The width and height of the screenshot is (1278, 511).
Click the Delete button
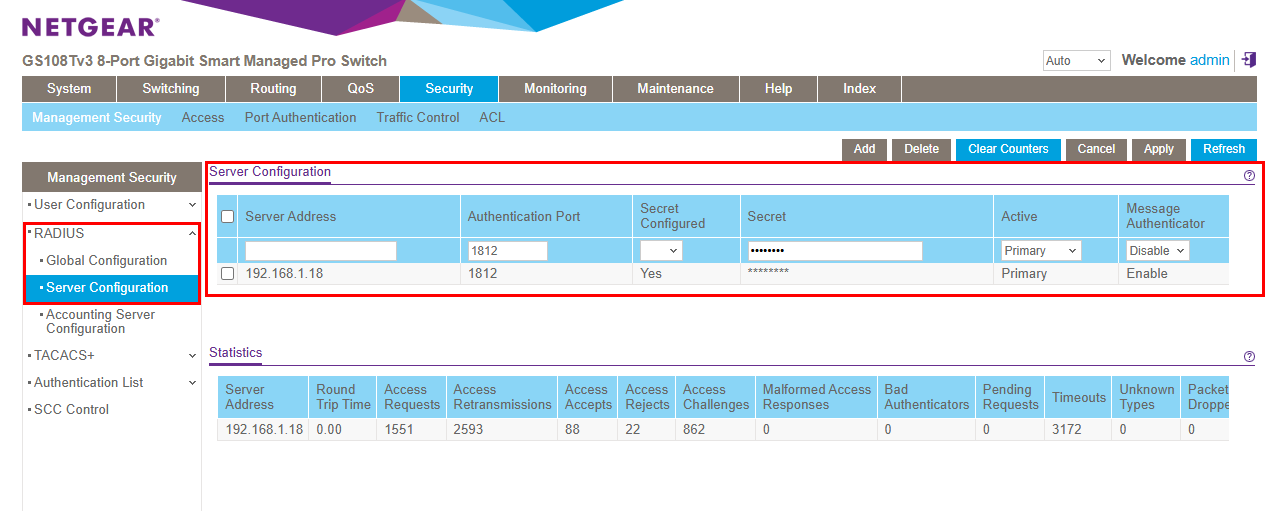(921, 149)
